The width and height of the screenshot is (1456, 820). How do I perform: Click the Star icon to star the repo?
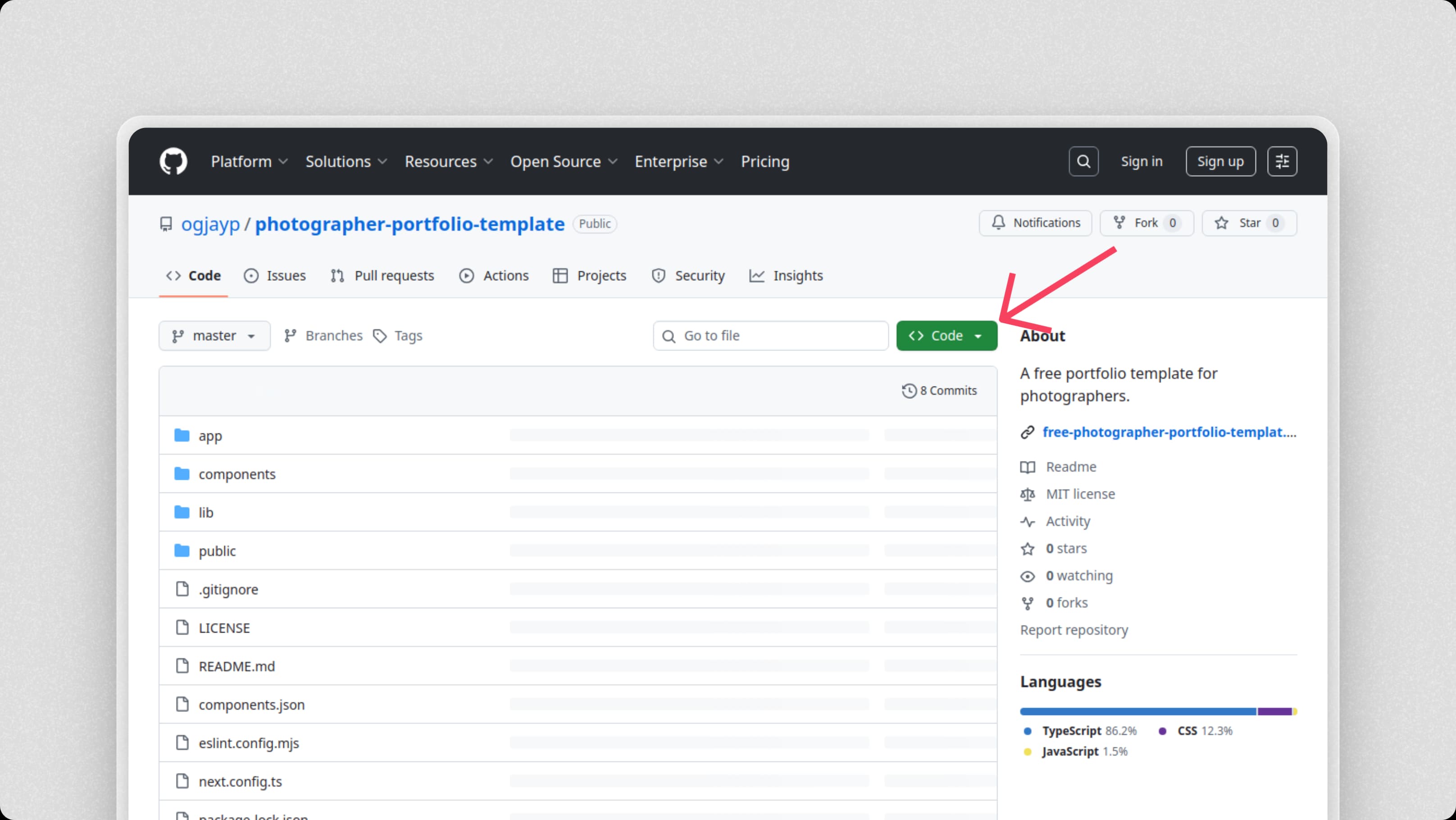(1221, 223)
